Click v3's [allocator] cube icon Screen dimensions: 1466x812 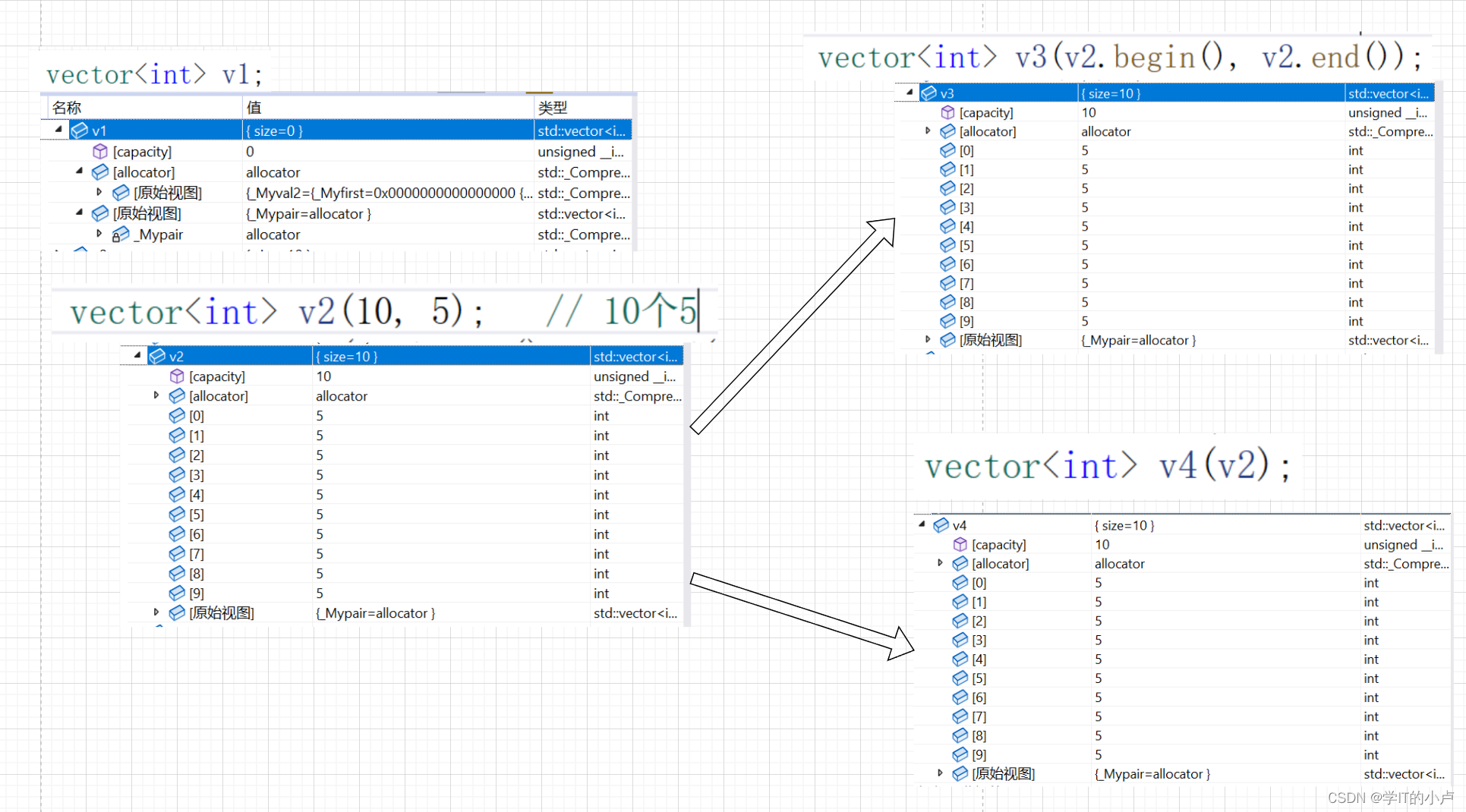(947, 131)
